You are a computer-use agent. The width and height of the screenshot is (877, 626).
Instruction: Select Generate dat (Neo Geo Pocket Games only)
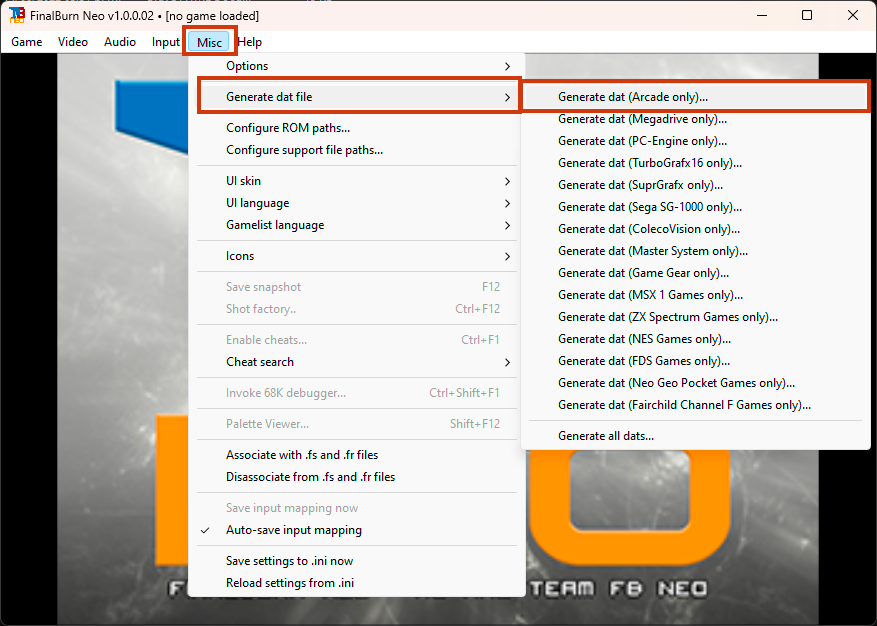coord(695,383)
